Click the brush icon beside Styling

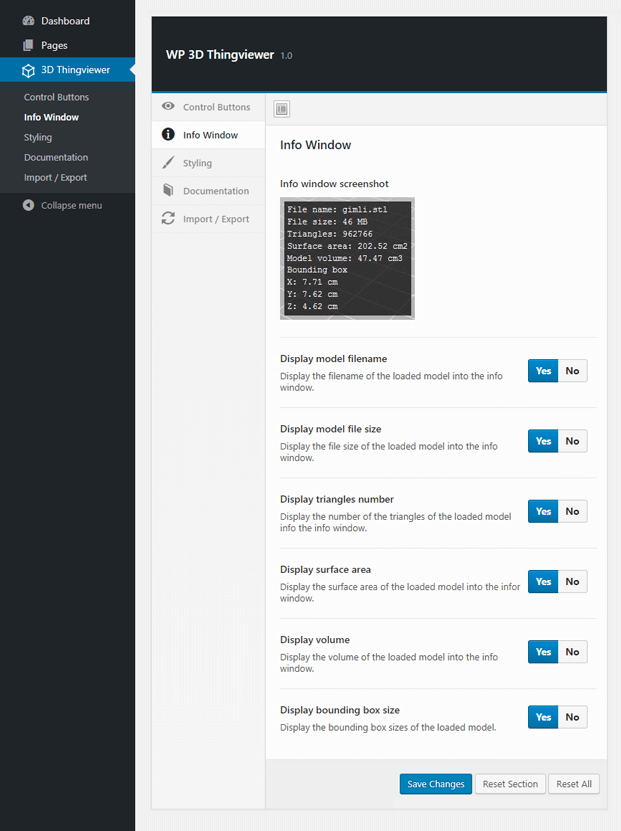point(168,162)
